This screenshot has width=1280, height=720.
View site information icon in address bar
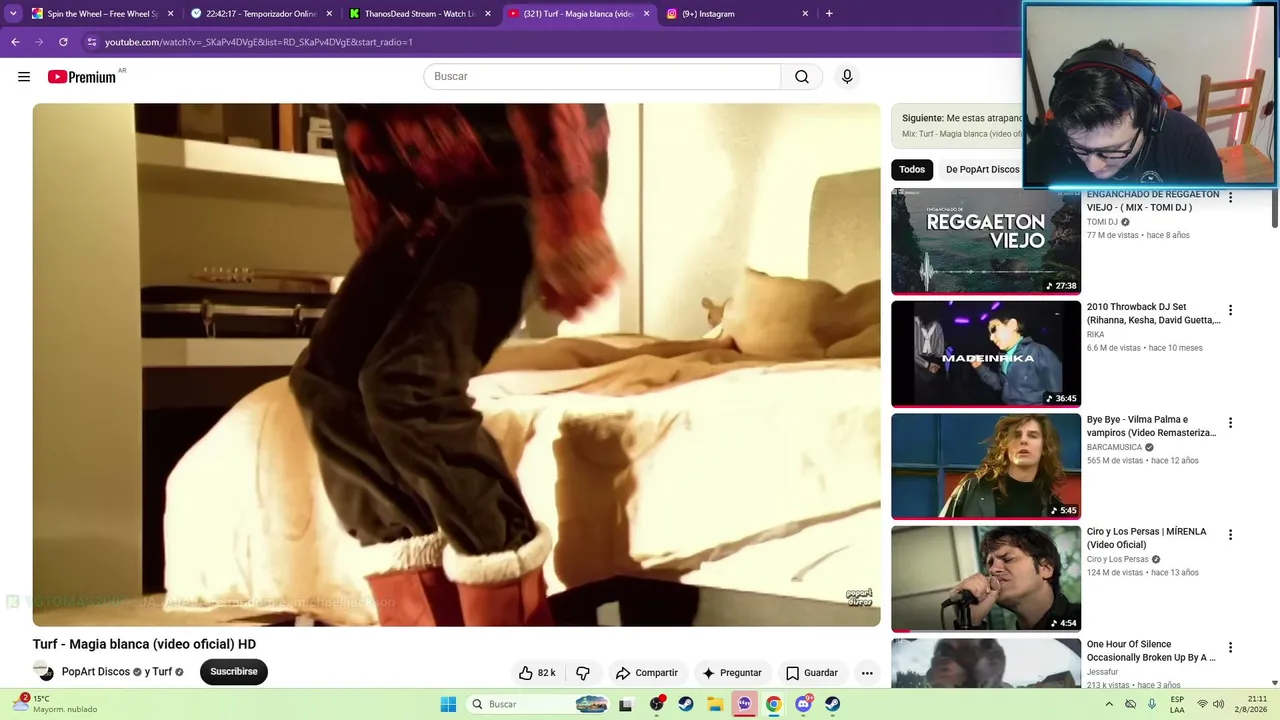92,42
